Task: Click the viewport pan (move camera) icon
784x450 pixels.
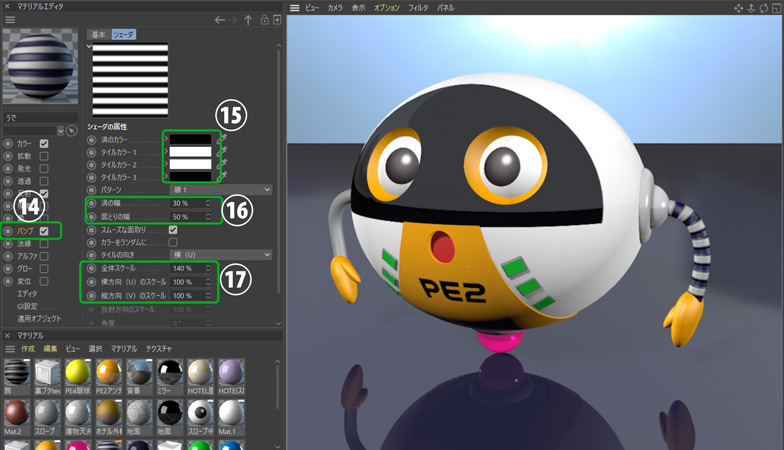Action: (x=739, y=7)
